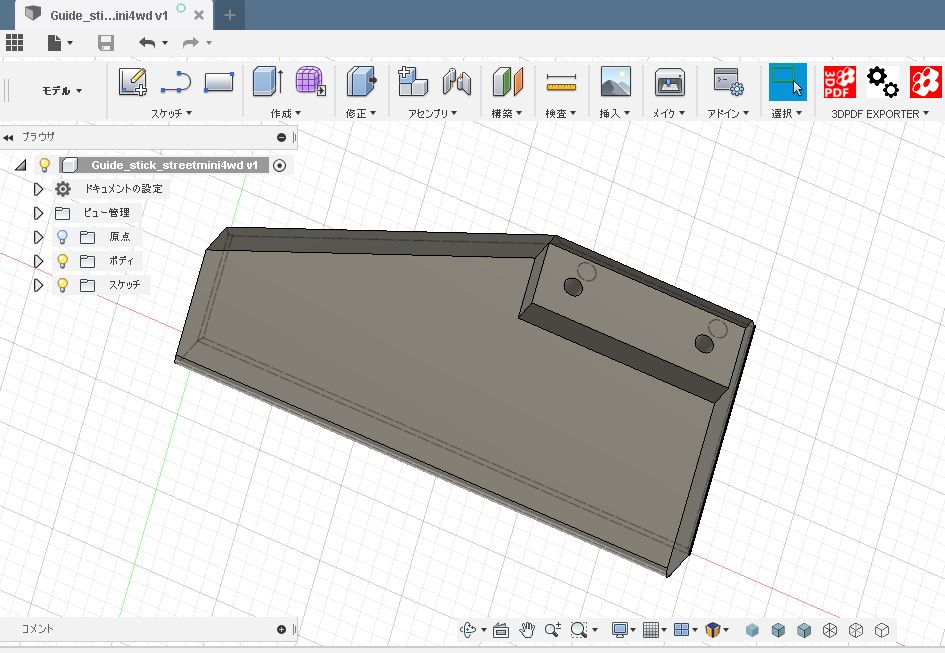The image size is (945, 653).
Task: Open Grid and Snaps settings
Action: pos(651,630)
